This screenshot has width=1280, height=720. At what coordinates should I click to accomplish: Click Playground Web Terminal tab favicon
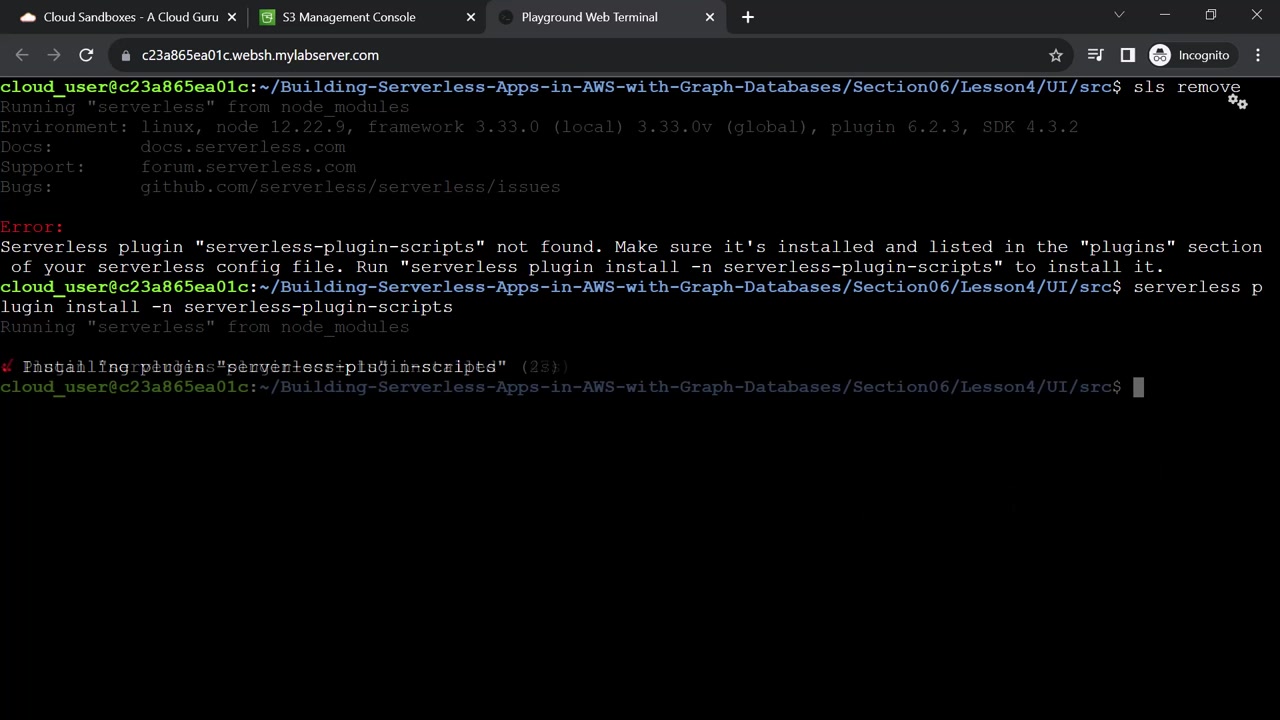click(506, 17)
